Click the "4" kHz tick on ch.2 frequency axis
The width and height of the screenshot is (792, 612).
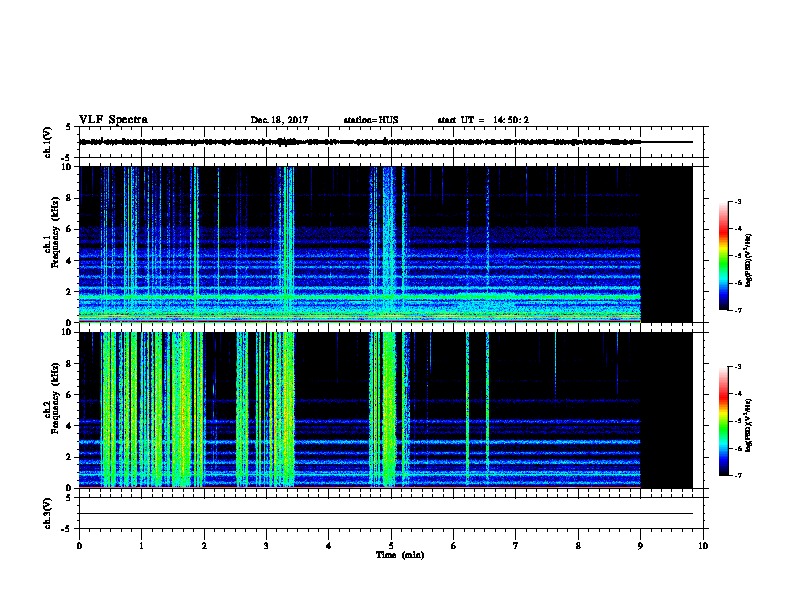70,426
